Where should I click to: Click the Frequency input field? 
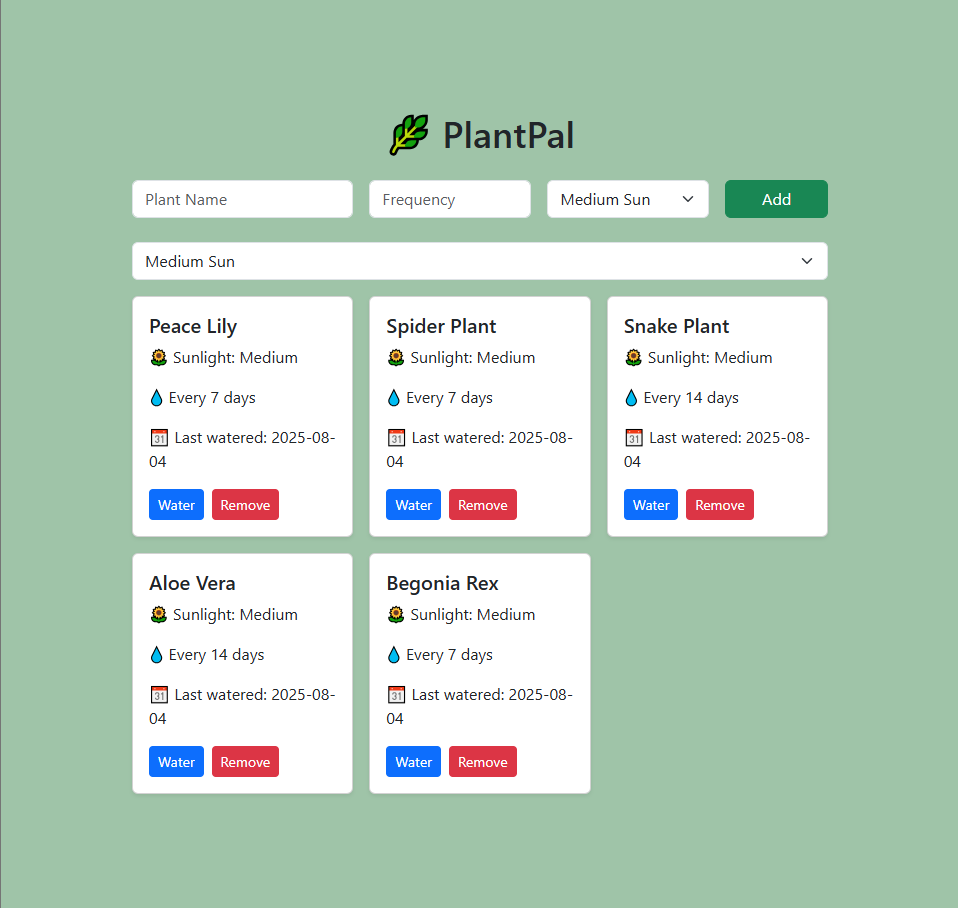click(449, 199)
